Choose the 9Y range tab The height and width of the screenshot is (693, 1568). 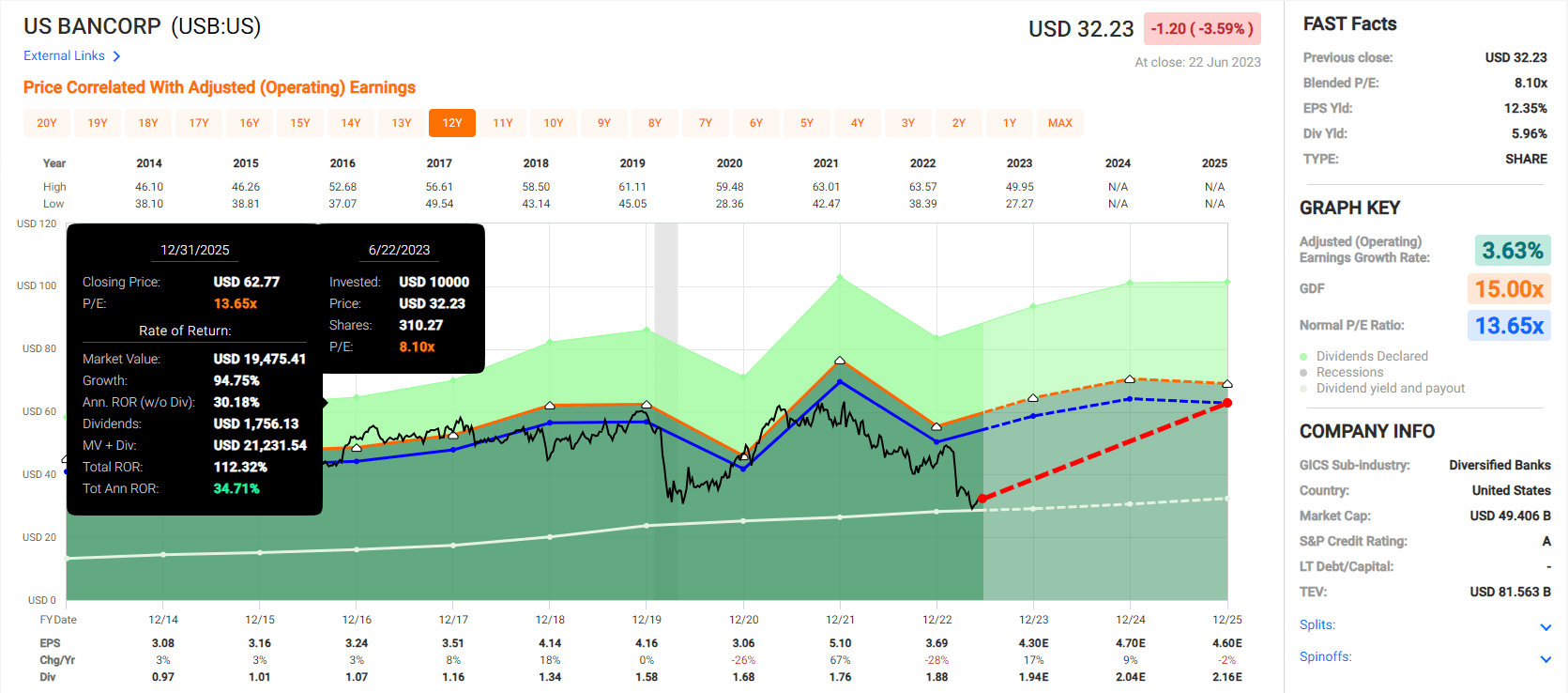click(x=604, y=123)
